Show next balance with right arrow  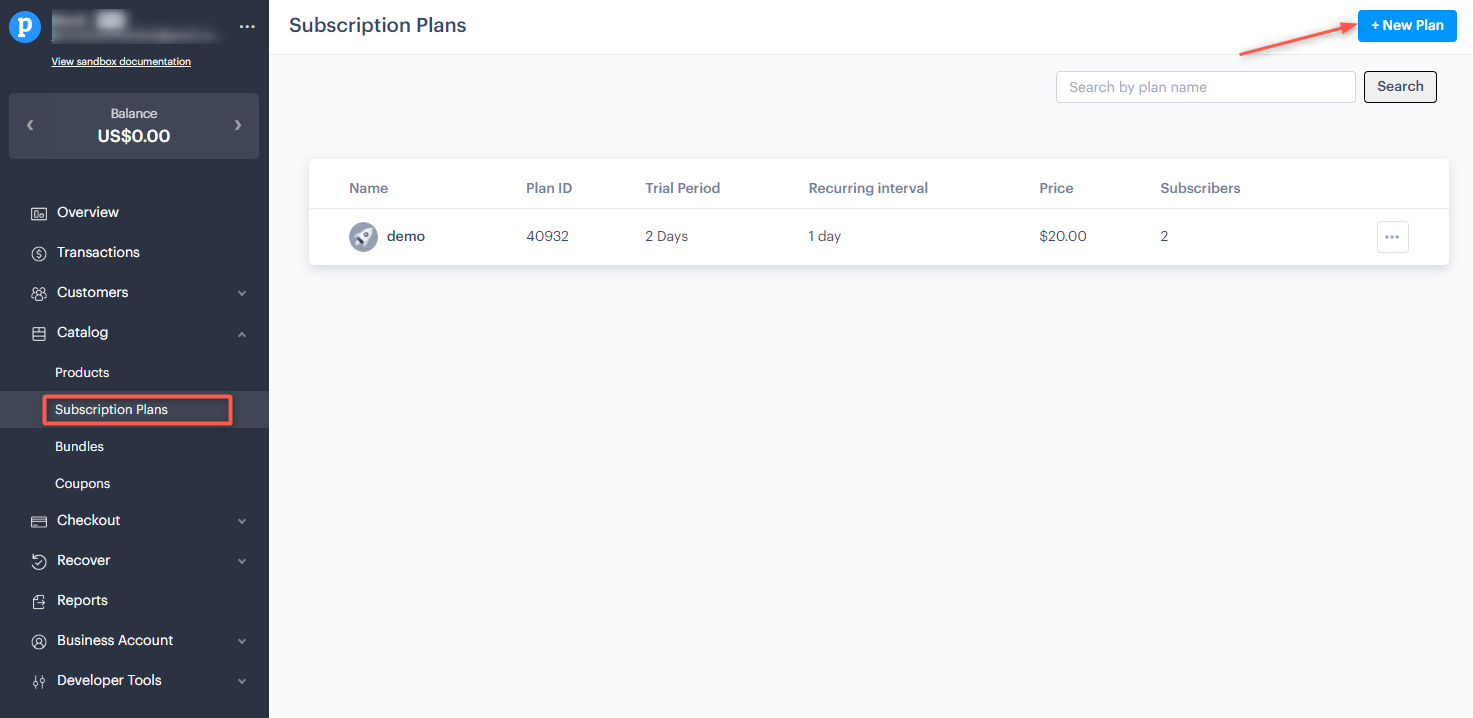click(x=238, y=125)
